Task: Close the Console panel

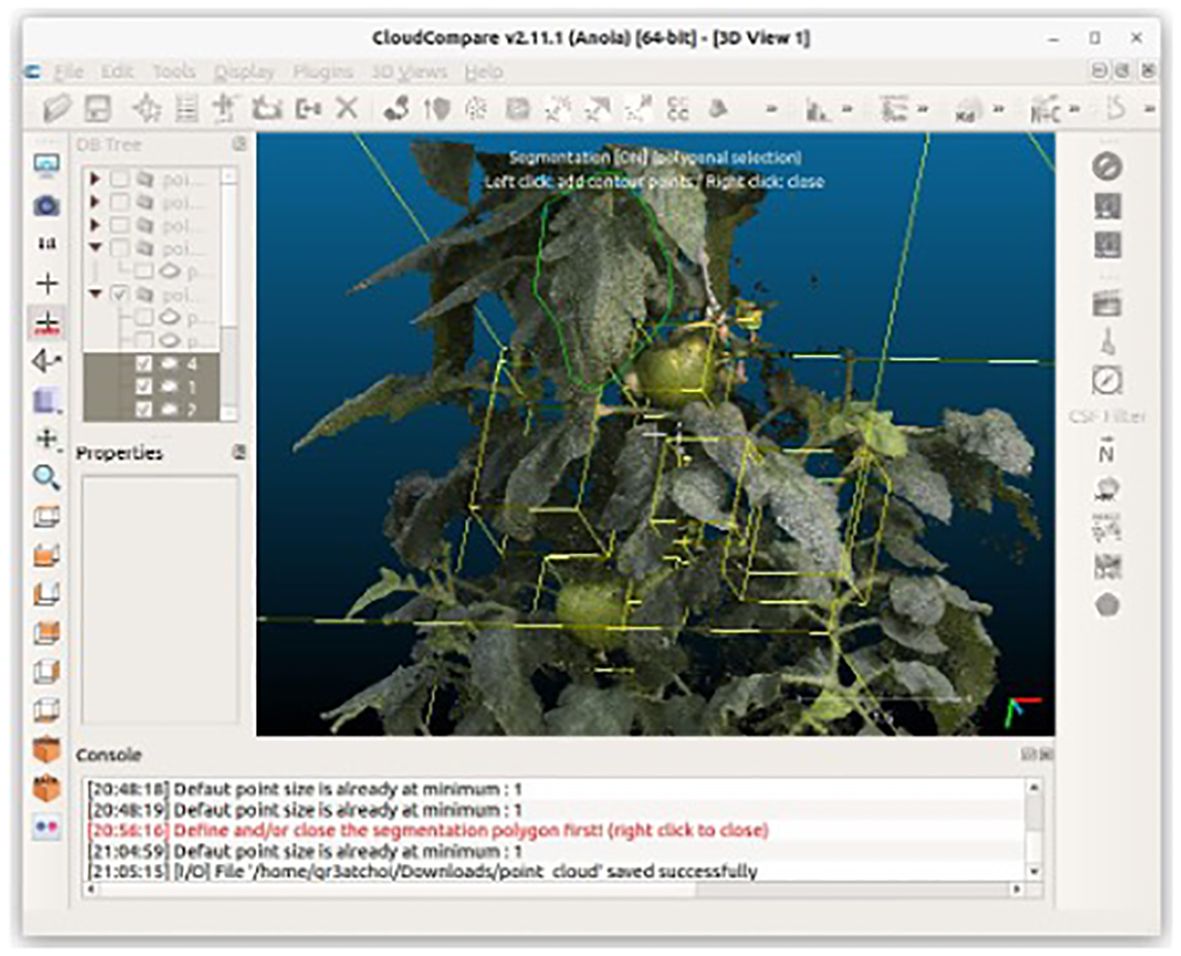Action: (1045, 754)
